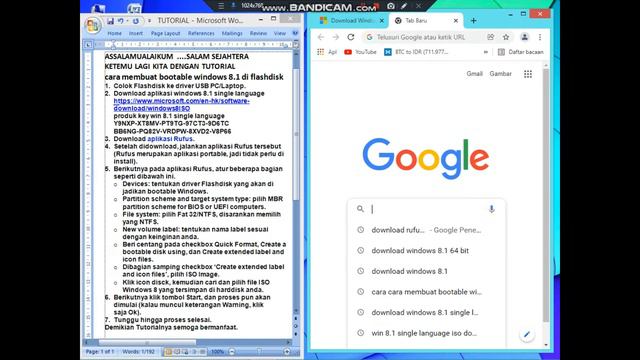Click Word Help question mark icon
This screenshot has height=360, width=640.
point(295,33)
